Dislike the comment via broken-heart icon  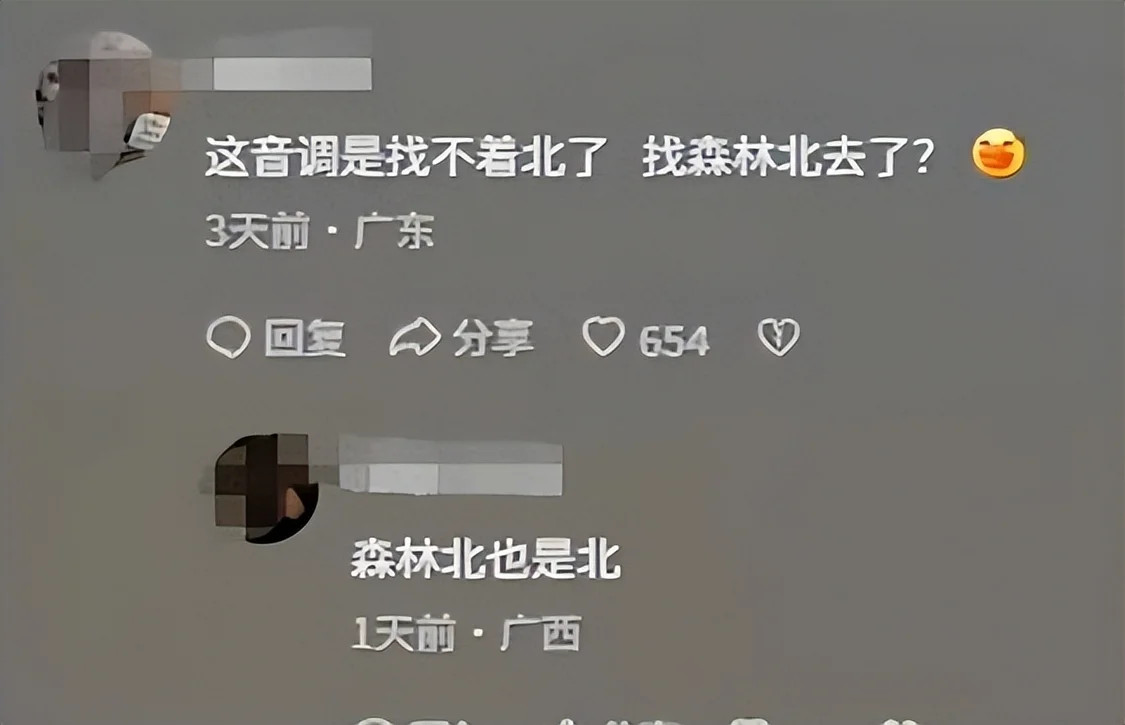tap(778, 337)
